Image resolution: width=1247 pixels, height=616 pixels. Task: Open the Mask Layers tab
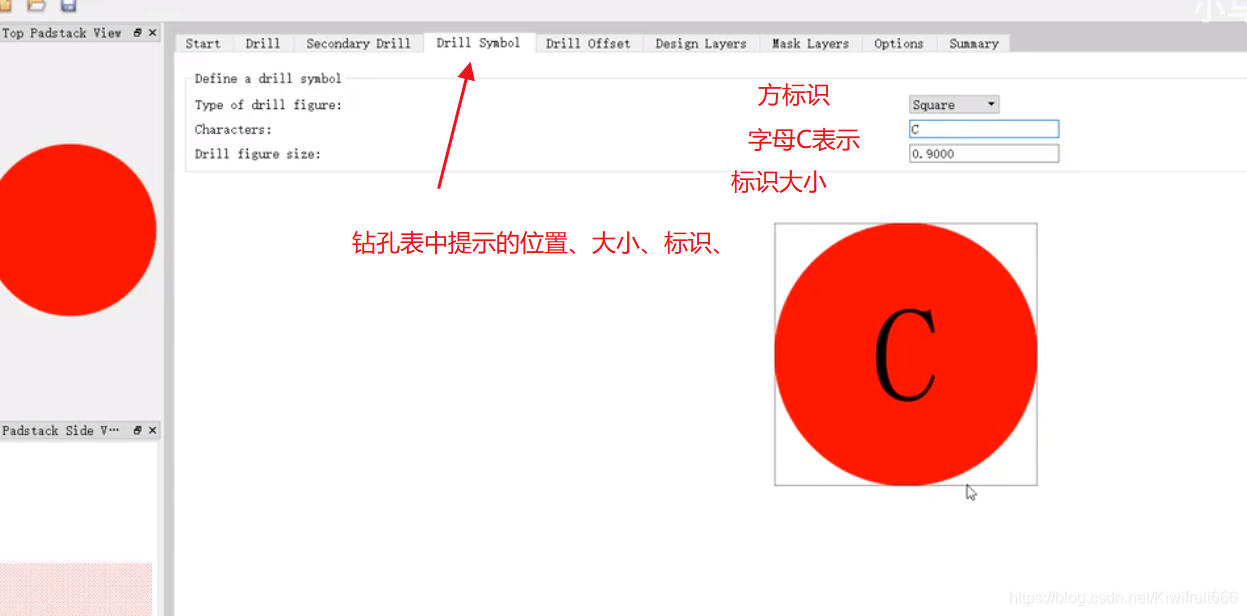click(810, 43)
